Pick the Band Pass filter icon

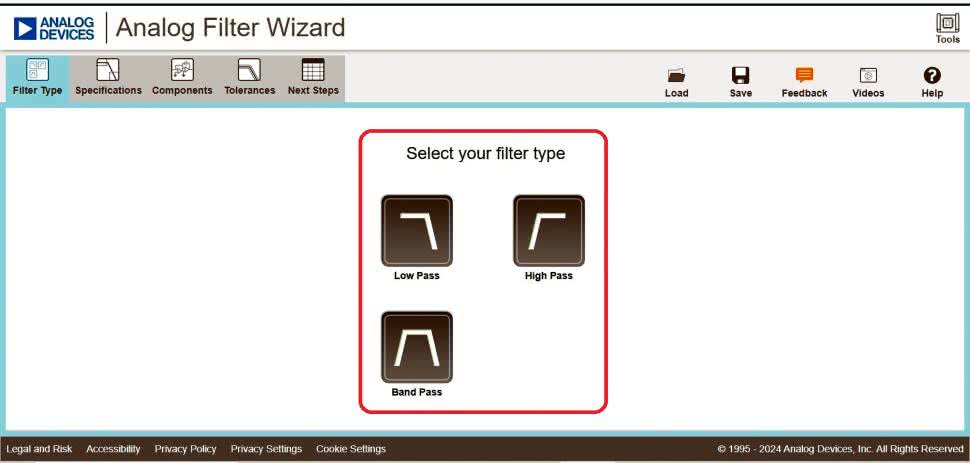(416, 347)
